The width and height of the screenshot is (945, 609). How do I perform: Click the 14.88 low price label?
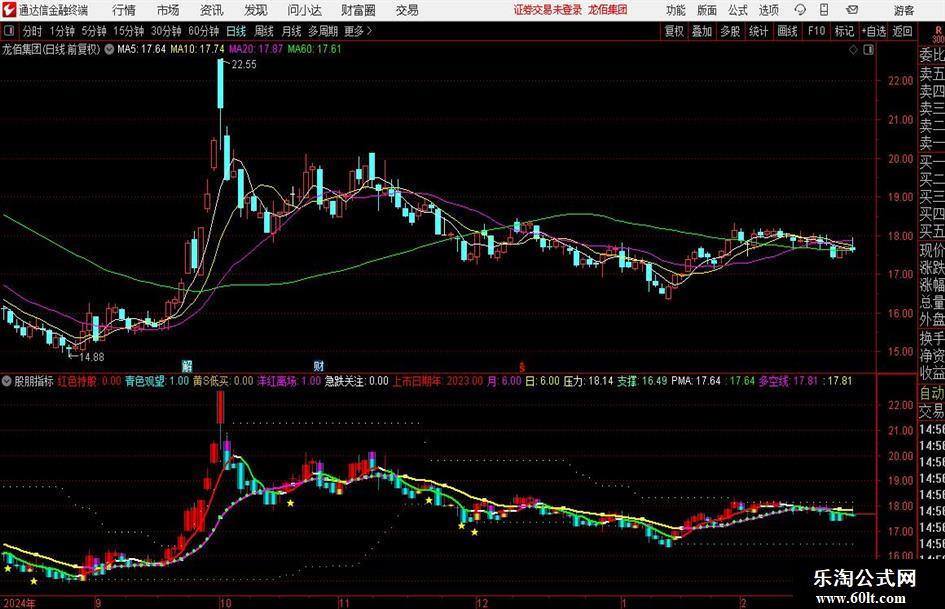pos(92,357)
